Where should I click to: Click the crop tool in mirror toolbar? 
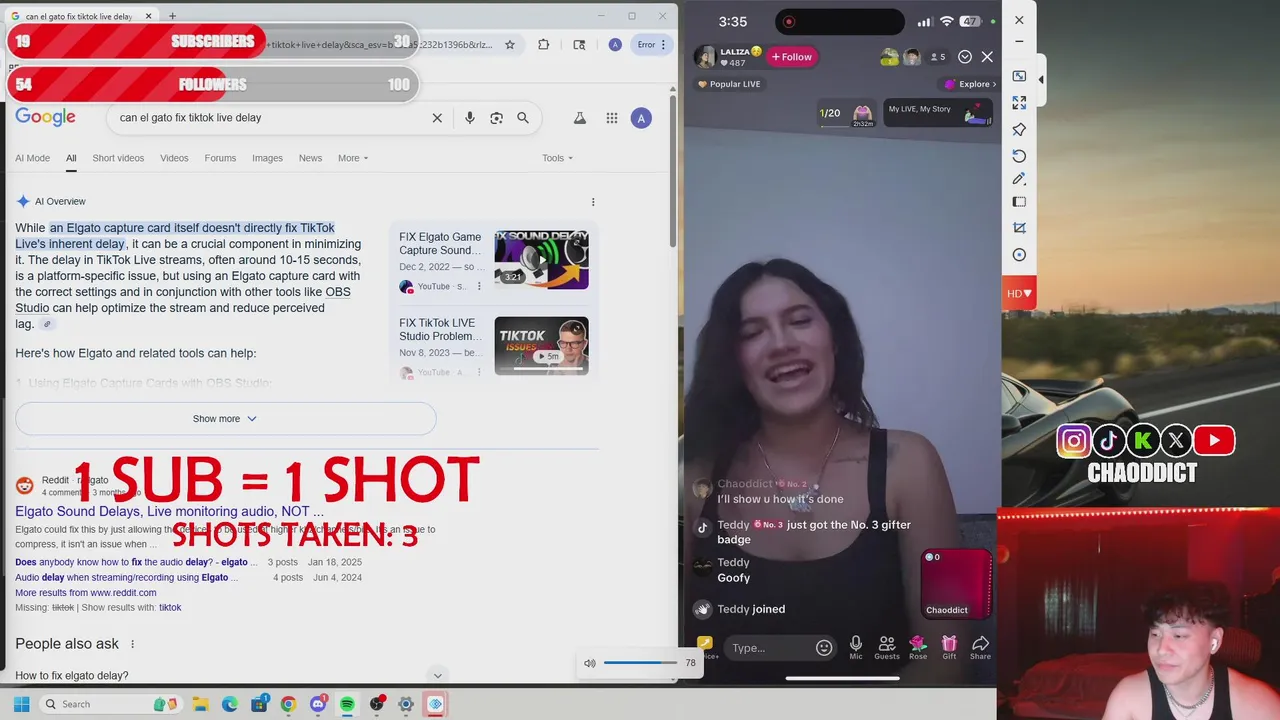coord(1019,228)
